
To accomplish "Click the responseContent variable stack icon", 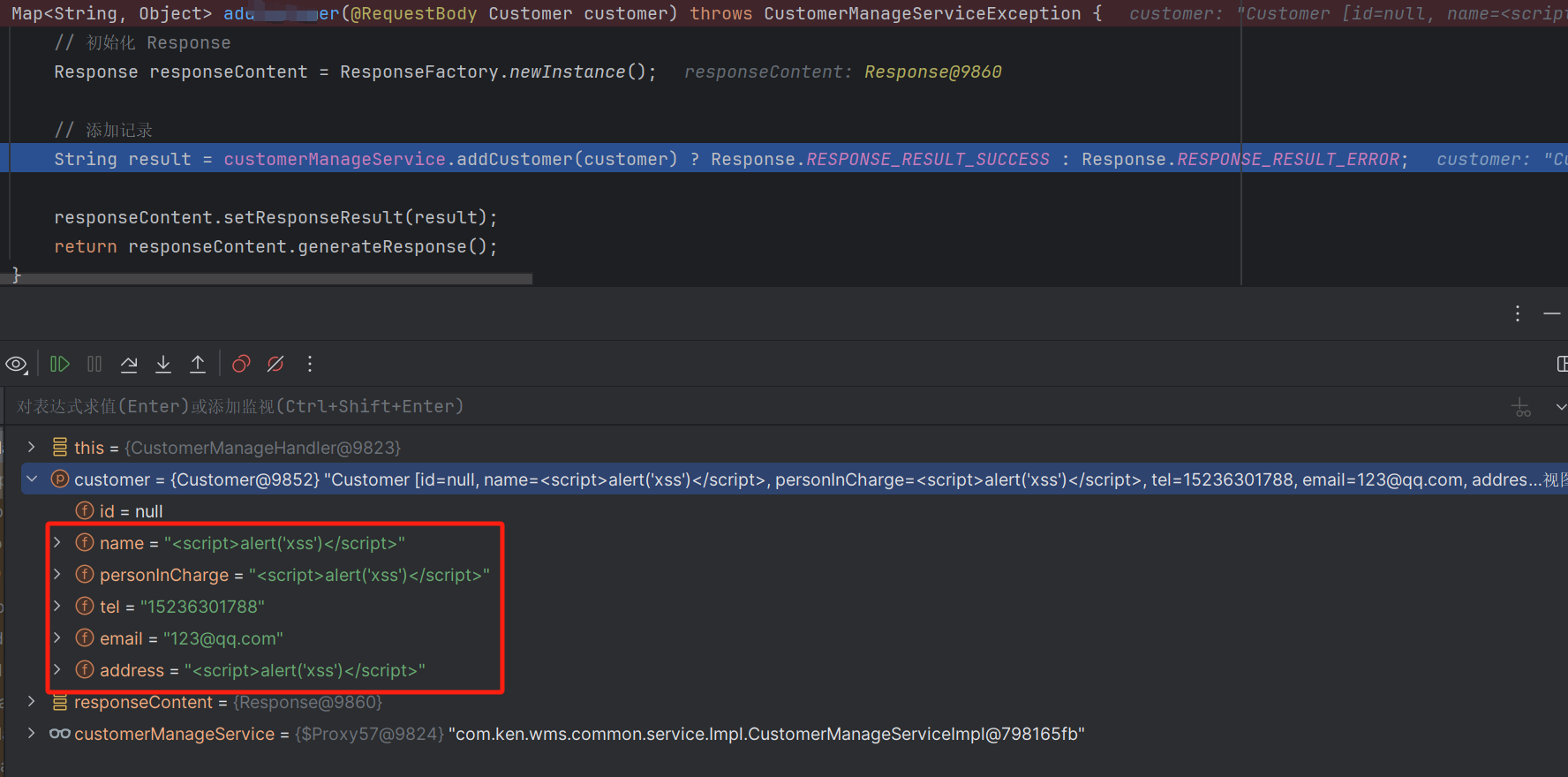I will 59,701.
